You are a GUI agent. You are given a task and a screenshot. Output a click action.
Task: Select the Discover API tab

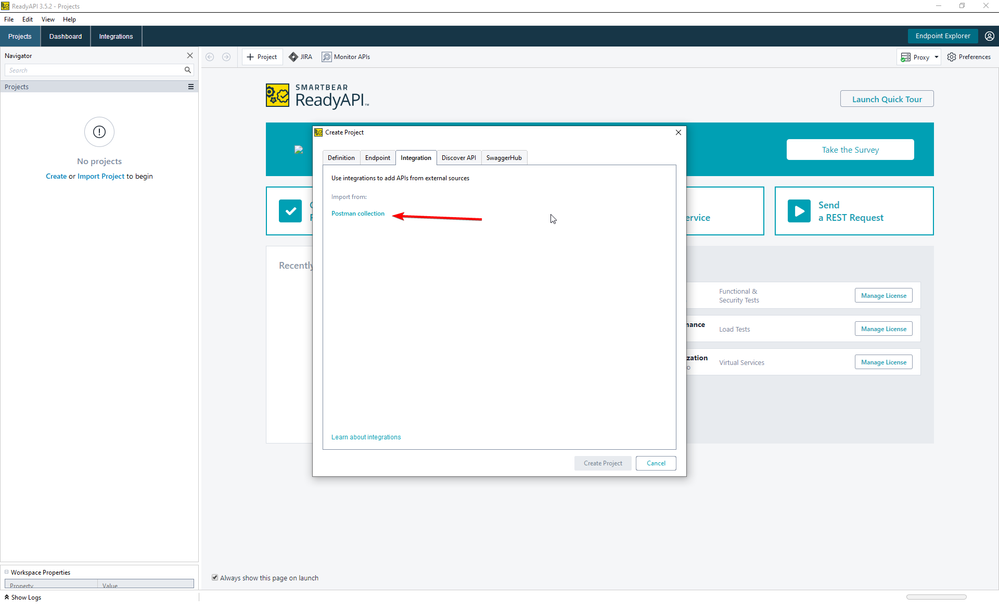[459, 158]
